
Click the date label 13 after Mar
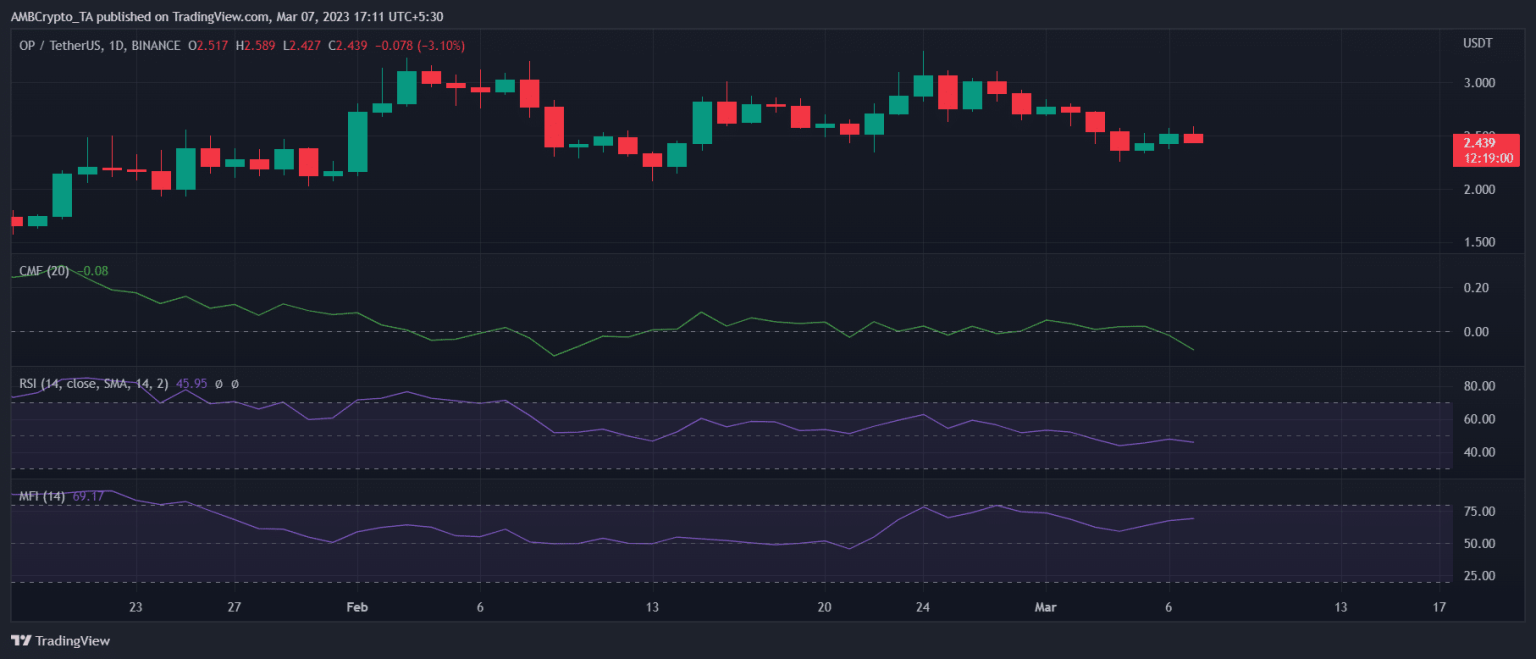[1341, 607]
